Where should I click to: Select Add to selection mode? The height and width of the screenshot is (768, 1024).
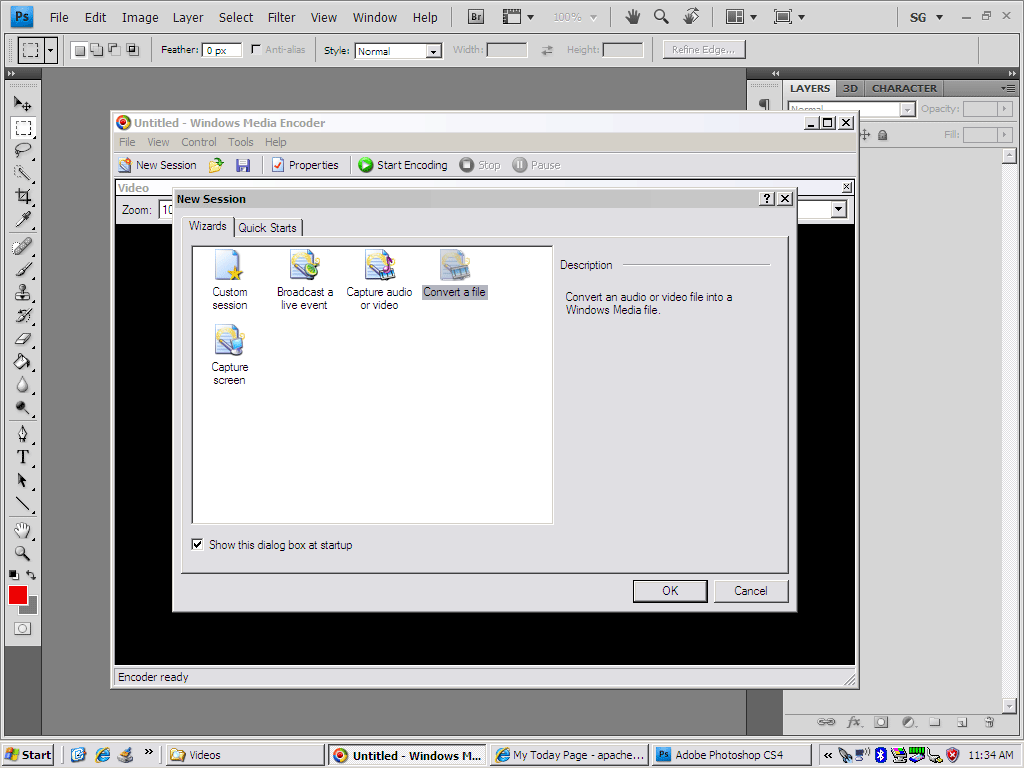[x=97, y=50]
